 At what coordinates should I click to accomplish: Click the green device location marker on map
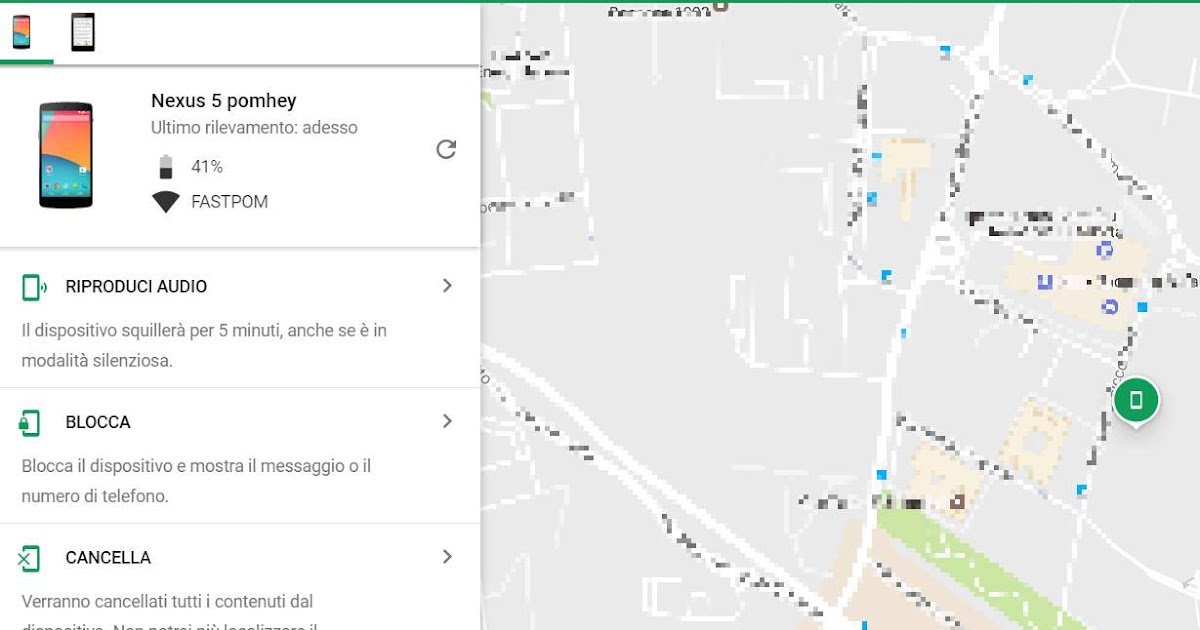pos(1136,402)
